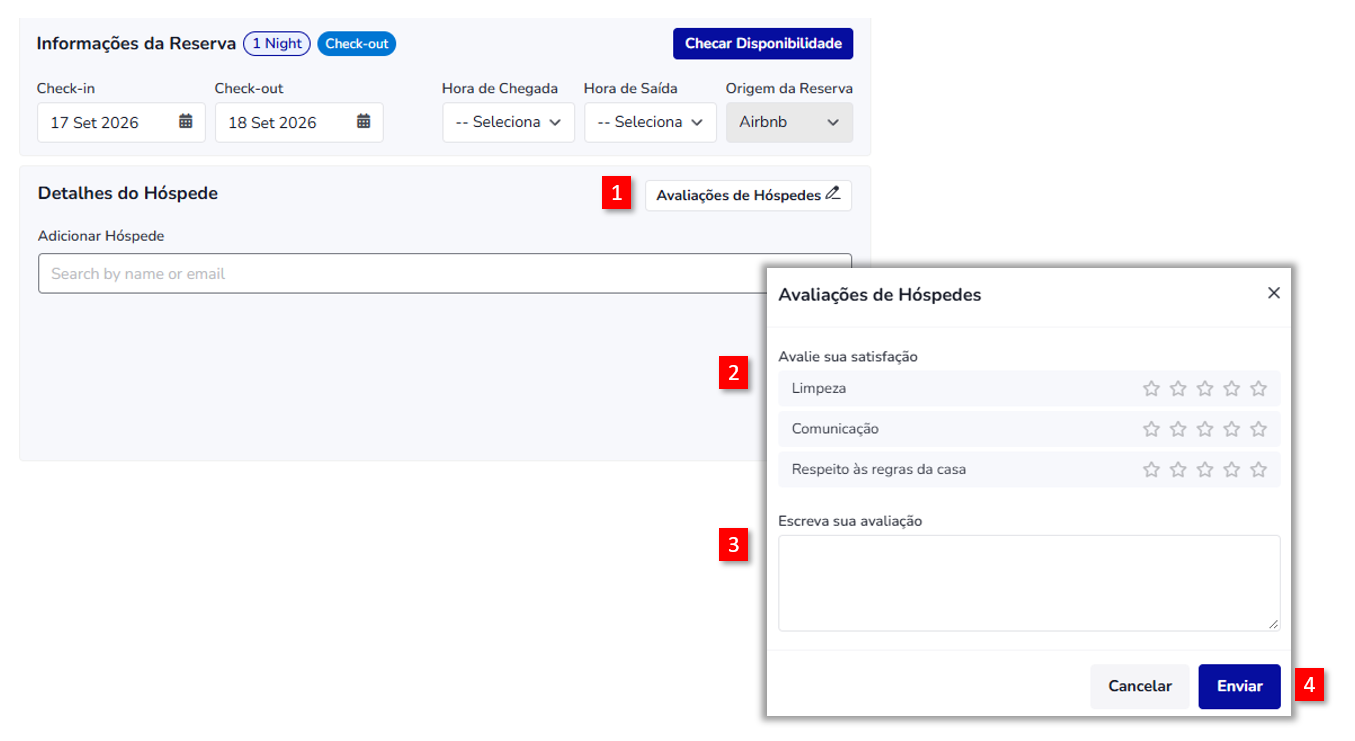Screen dimensions: 1355x741
Task: Click the Cancelar button
Action: [1140, 686]
